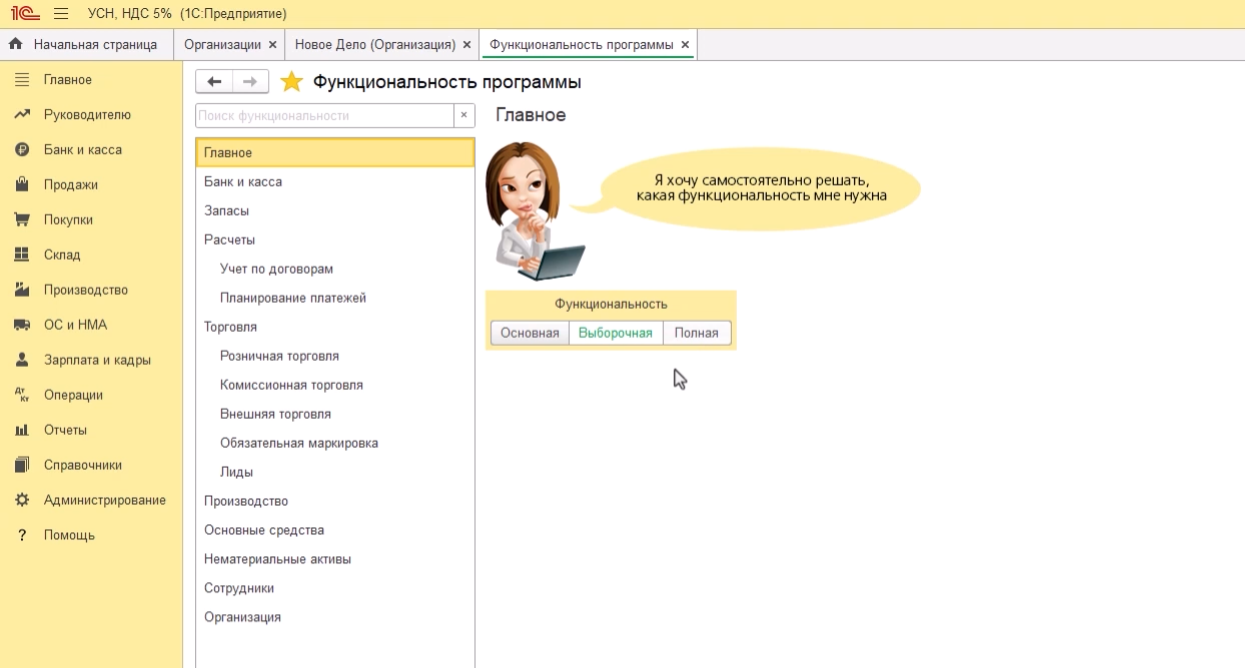Select Основная functionality mode
The image size is (1245, 668).
(x=529, y=333)
